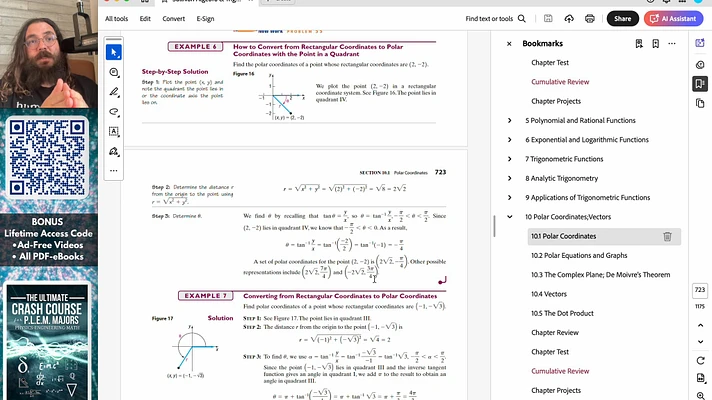The width and height of the screenshot is (712, 400).
Task: Click the EXAMPLE 6 heading in the page
Action: (x=195, y=47)
